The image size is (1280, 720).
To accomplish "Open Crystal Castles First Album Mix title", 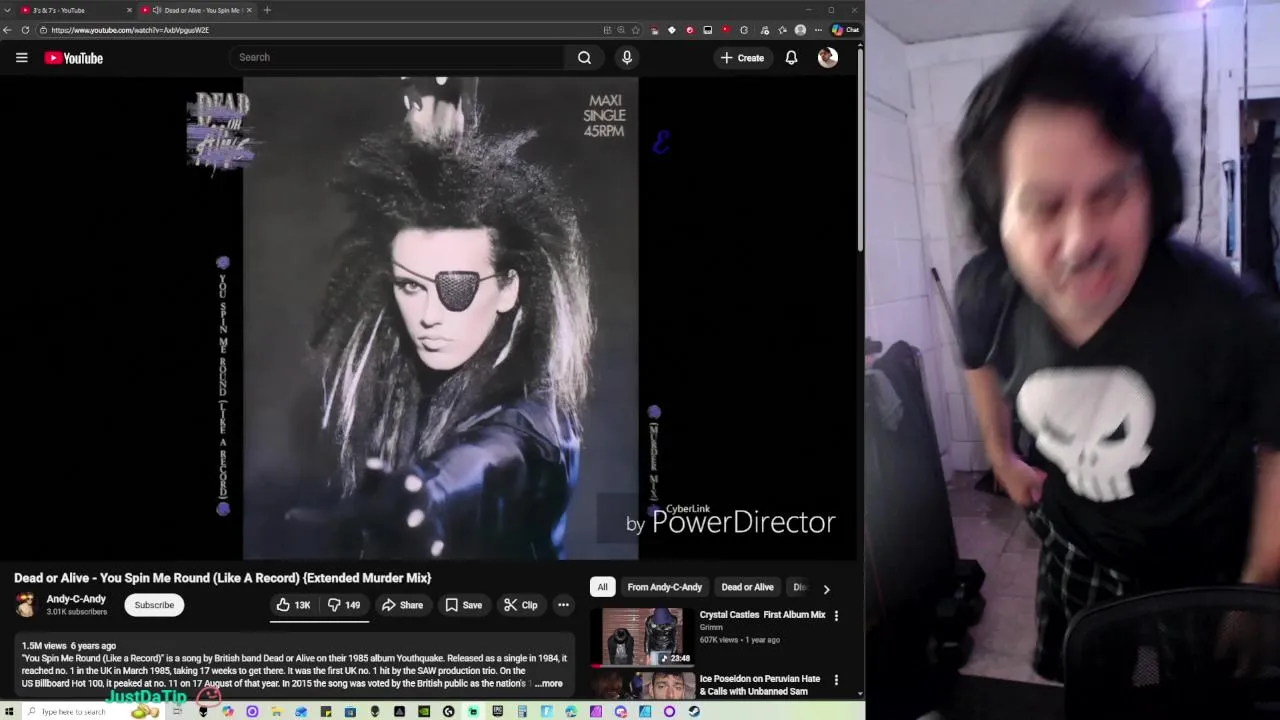I will click(762, 615).
